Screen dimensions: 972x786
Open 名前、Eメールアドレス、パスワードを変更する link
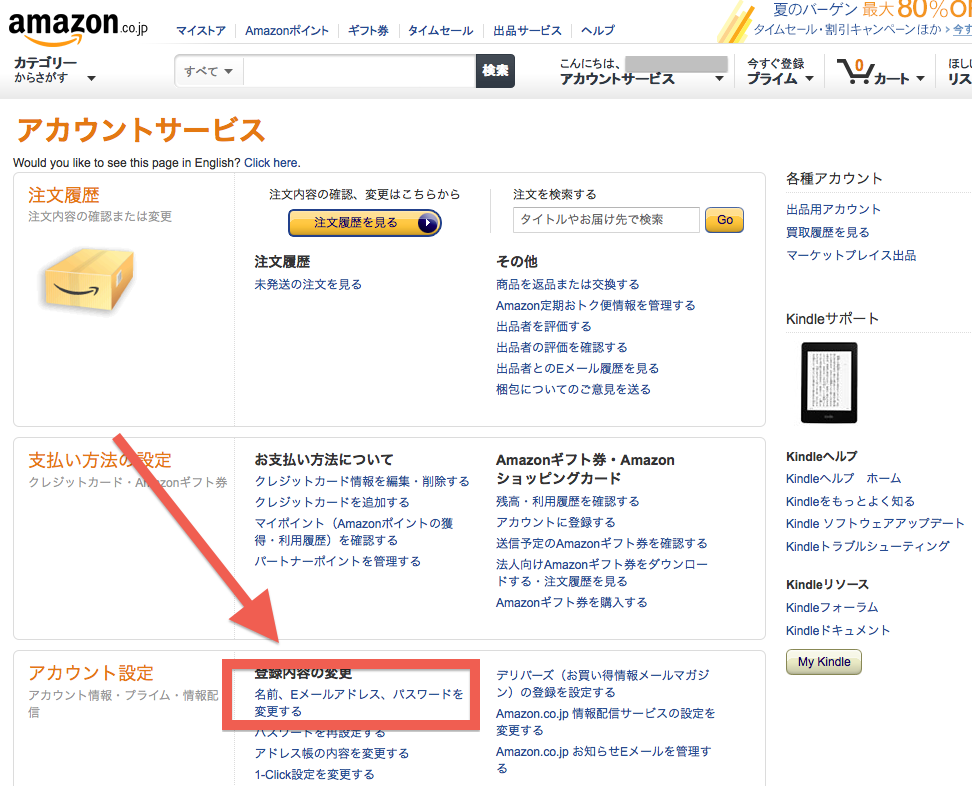click(x=359, y=702)
